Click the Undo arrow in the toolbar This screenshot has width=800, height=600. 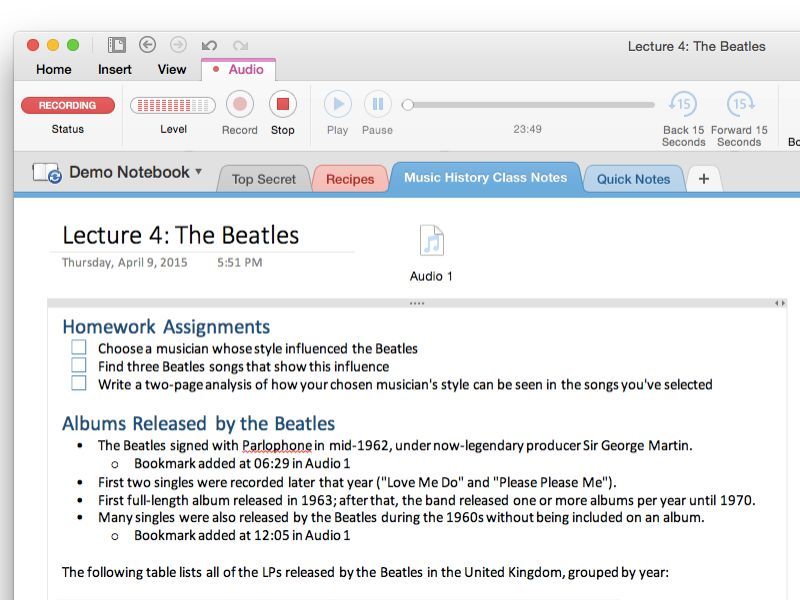point(209,44)
